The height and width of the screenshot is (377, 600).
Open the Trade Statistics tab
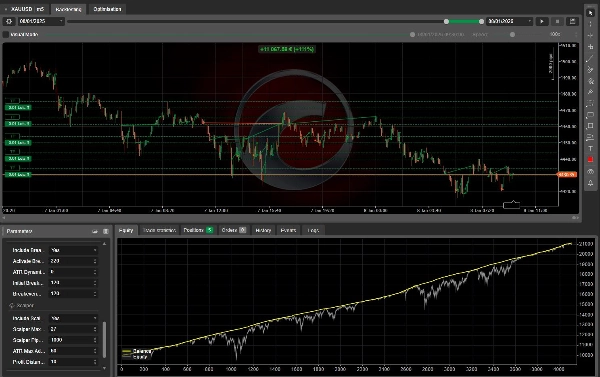click(159, 230)
